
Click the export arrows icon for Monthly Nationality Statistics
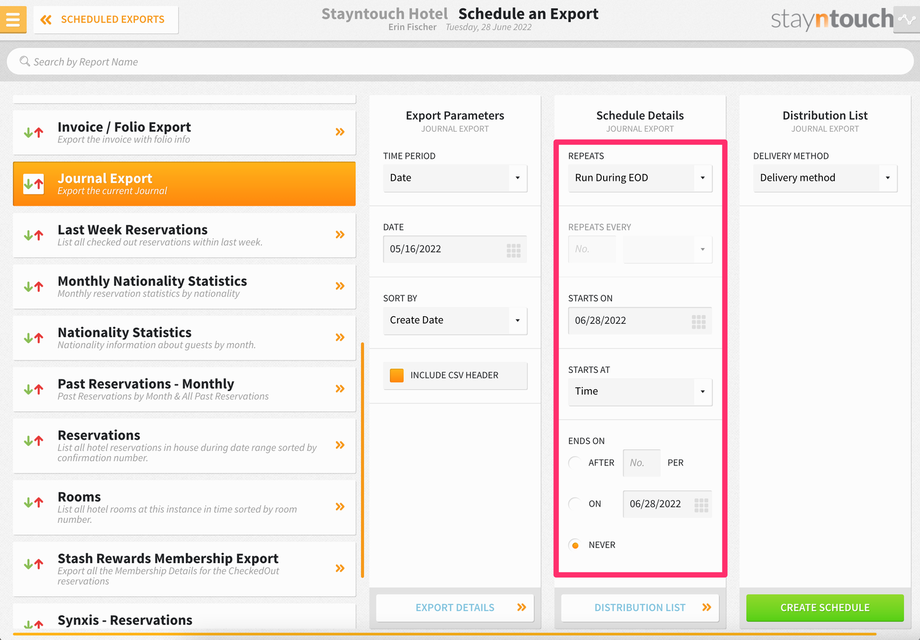click(x=33, y=286)
